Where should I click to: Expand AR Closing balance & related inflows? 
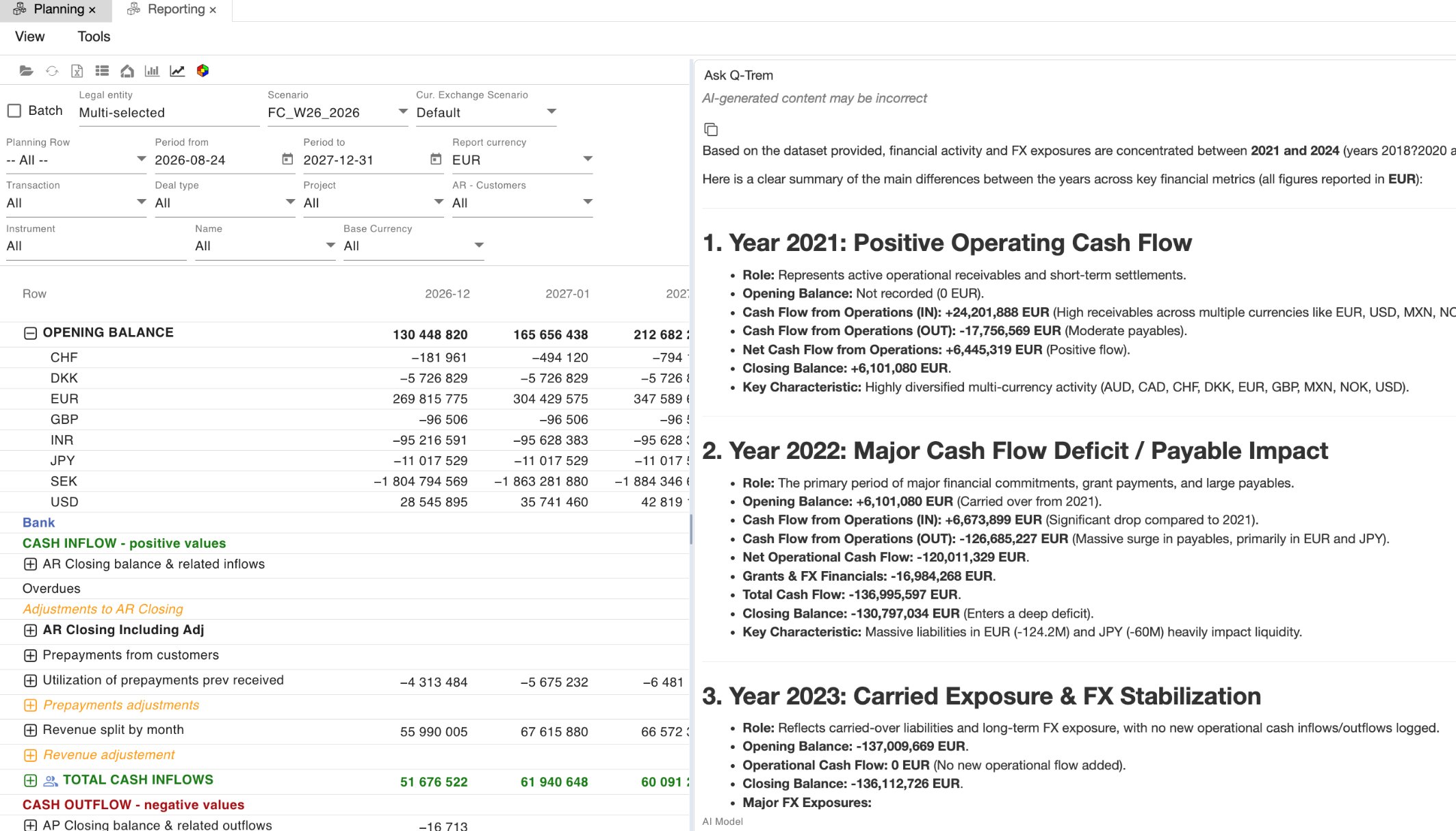coord(30,564)
